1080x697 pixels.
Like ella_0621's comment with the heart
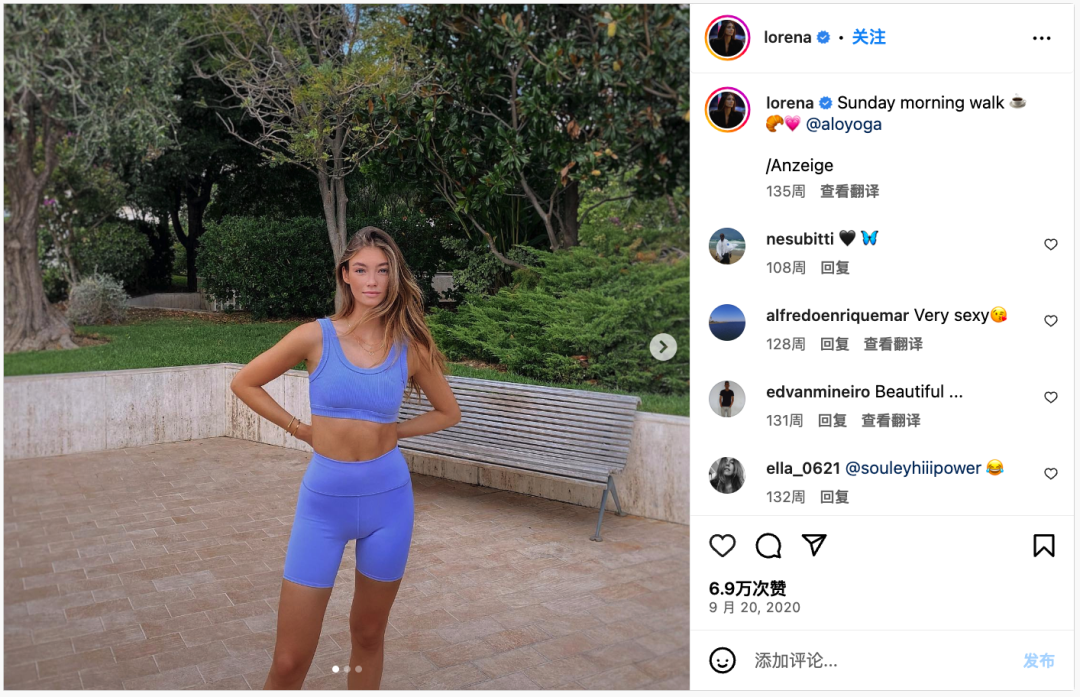[1050, 474]
